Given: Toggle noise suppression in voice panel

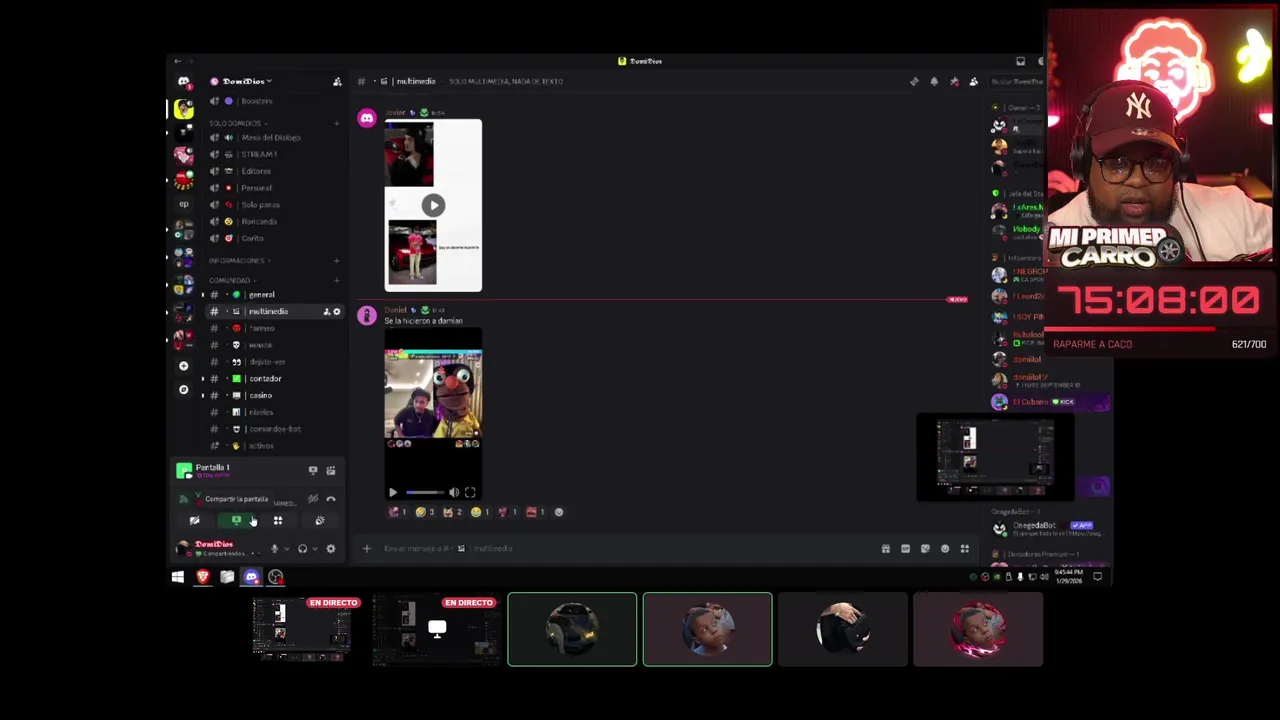Looking at the screenshot, I should pyautogui.click(x=313, y=499).
